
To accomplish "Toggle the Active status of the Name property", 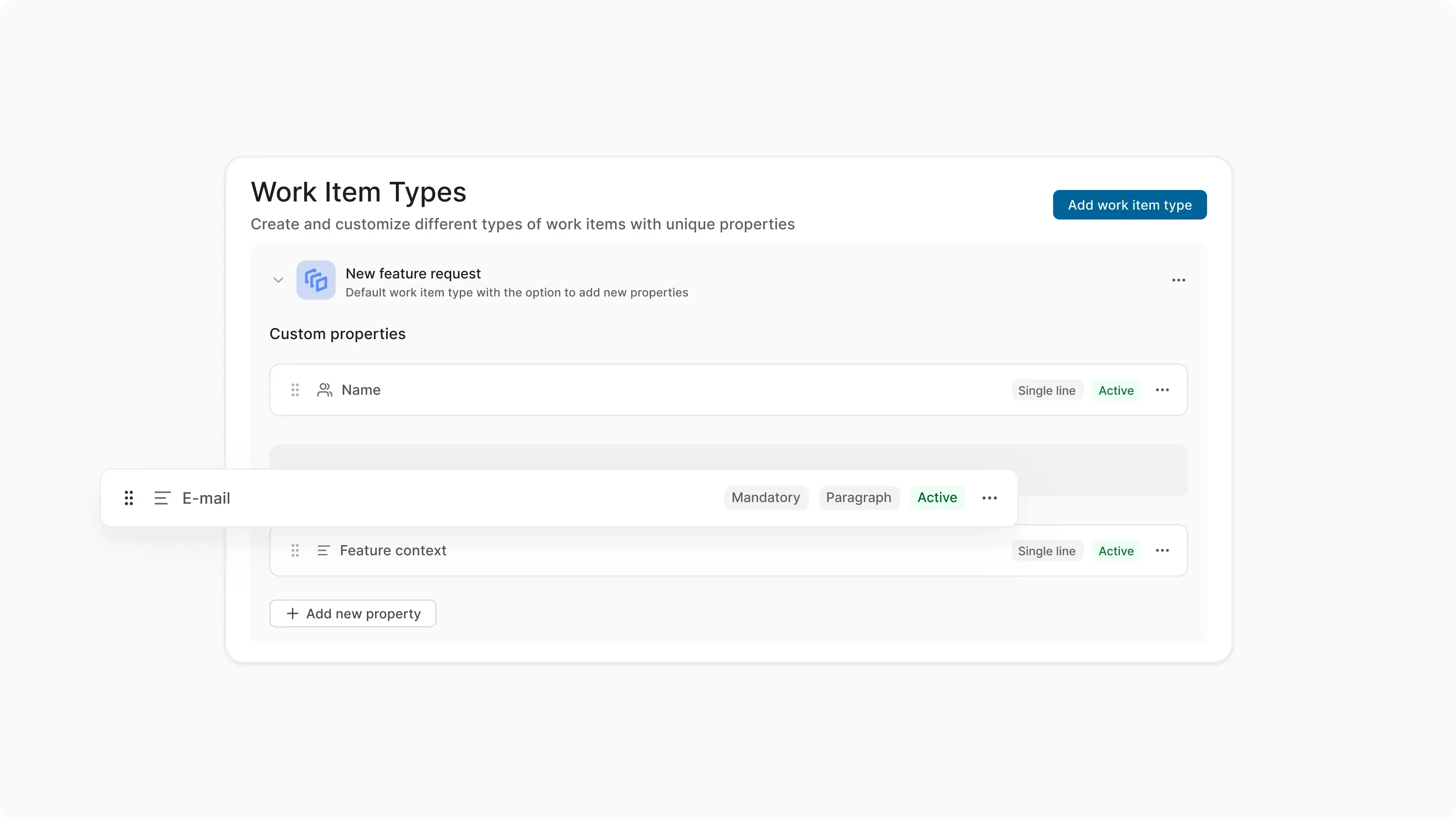I will coord(1116,390).
